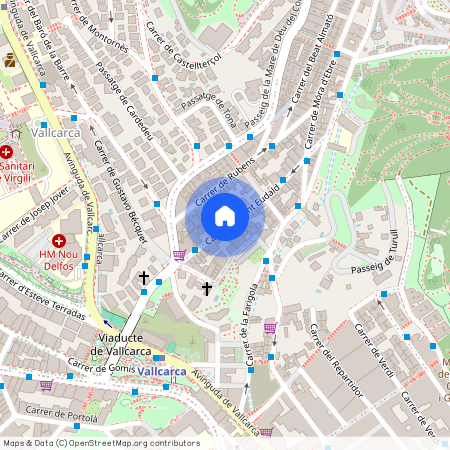Click the Carrer de la Farigola label
The height and width of the screenshot is (450, 450).
tap(252, 324)
